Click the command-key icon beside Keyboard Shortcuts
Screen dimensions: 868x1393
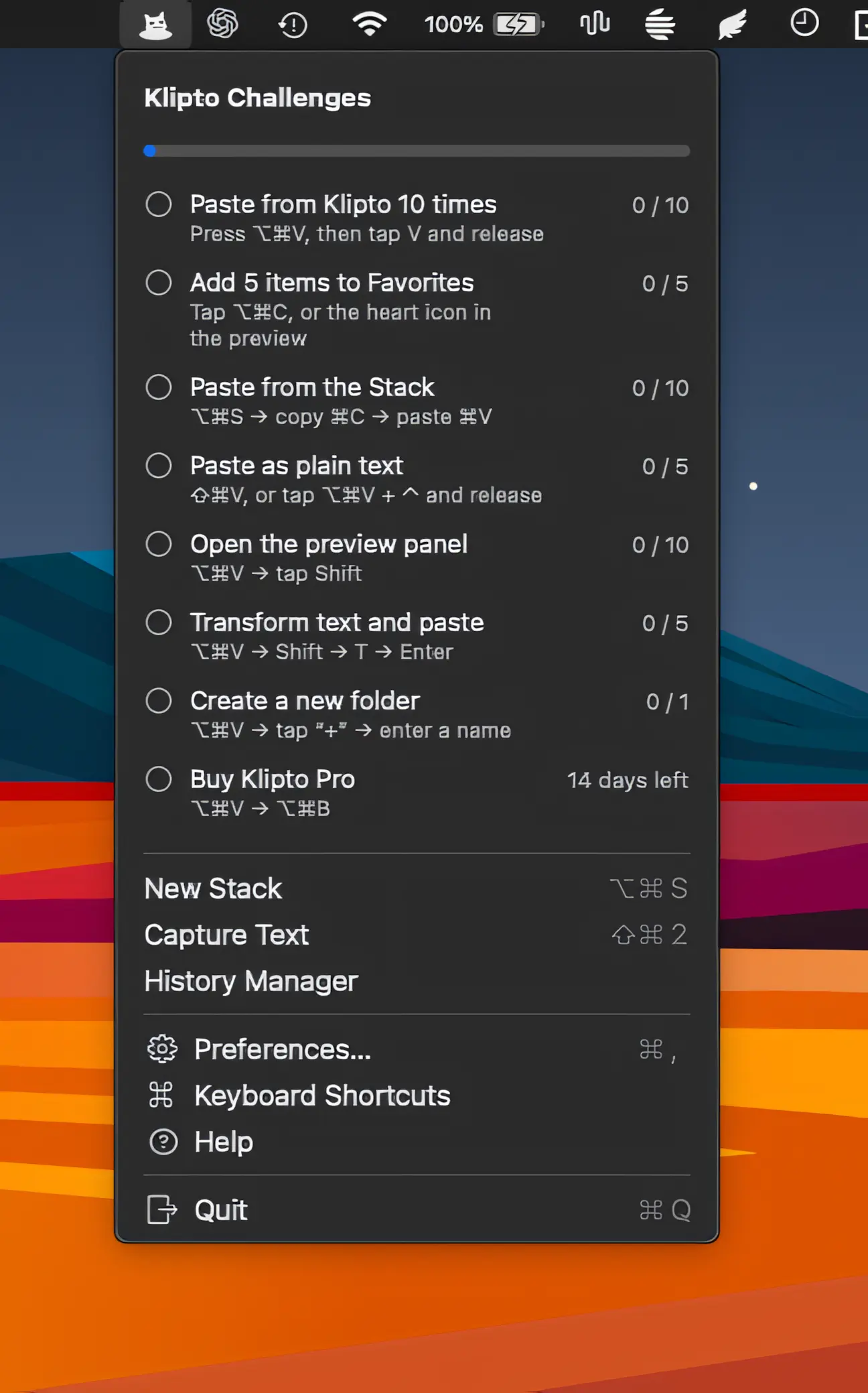161,1096
